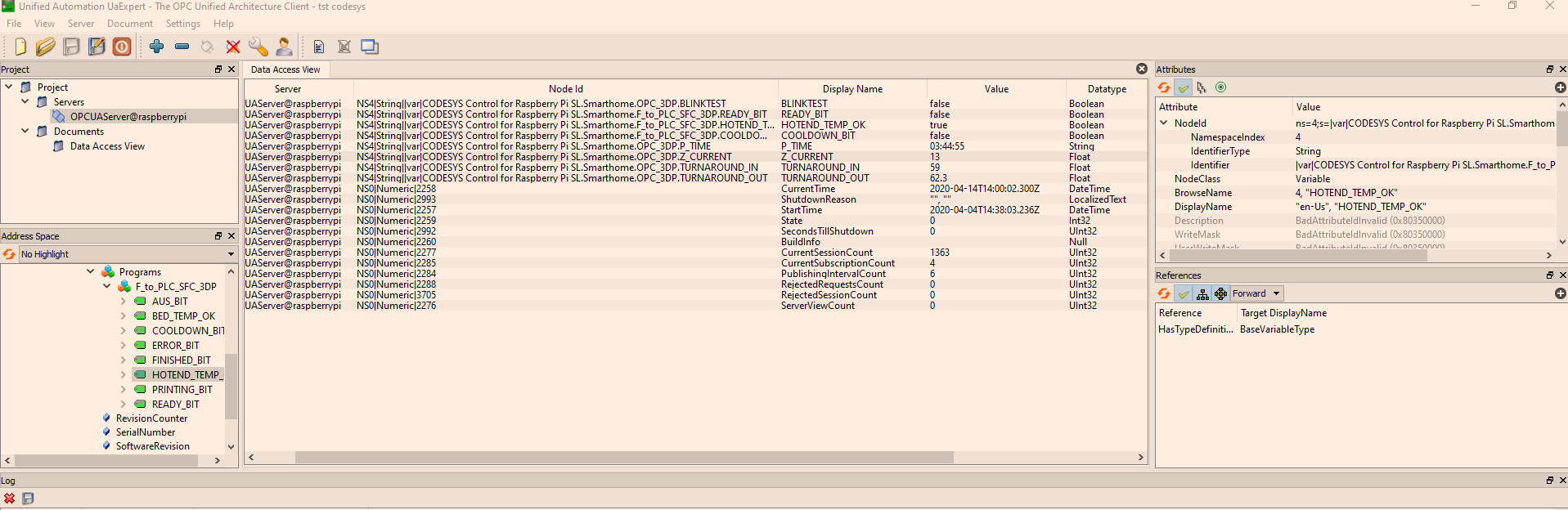This screenshot has width=1568, height=510.
Task: Click the remove document crossed icon
Action: 344,47
